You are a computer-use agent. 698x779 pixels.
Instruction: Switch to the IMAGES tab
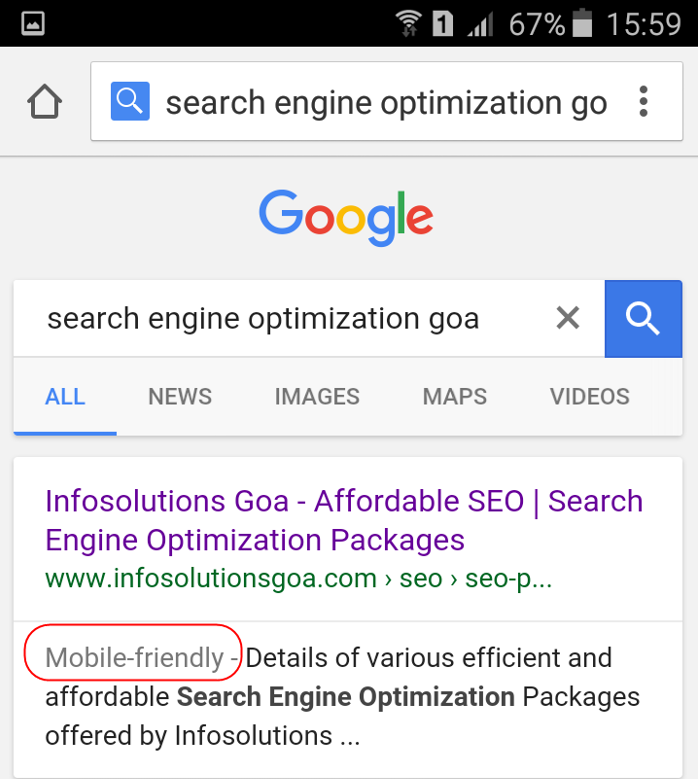[x=317, y=397]
